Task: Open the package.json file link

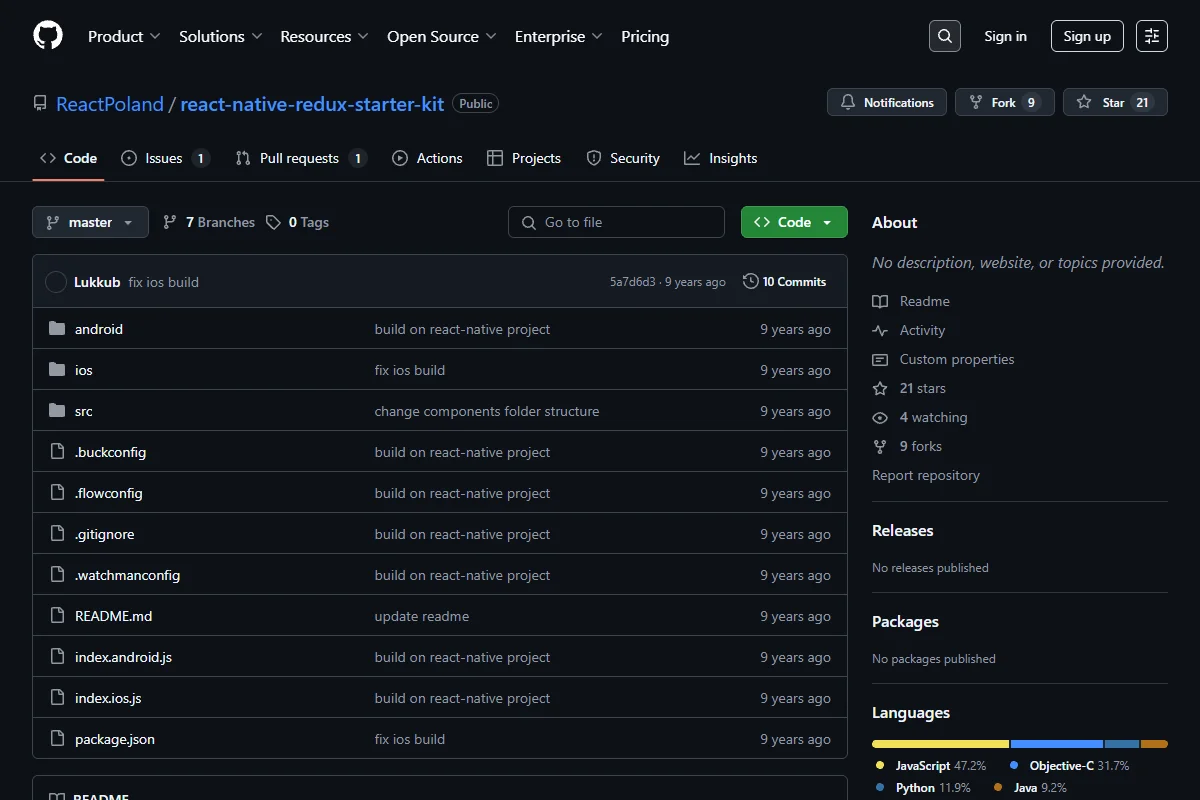Action: pyautogui.click(x=115, y=739)
